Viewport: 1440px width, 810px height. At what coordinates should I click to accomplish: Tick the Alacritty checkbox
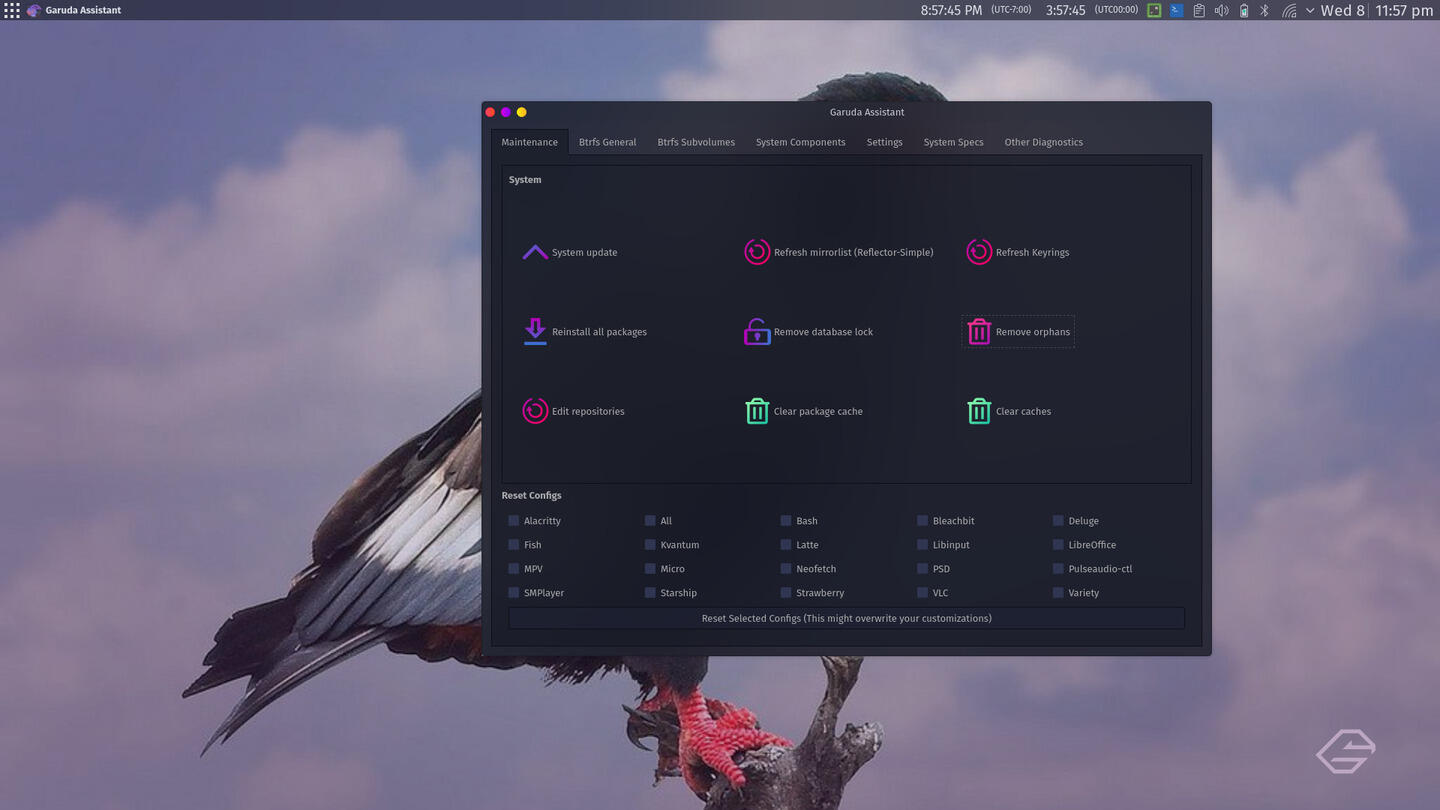pos(514,520)
